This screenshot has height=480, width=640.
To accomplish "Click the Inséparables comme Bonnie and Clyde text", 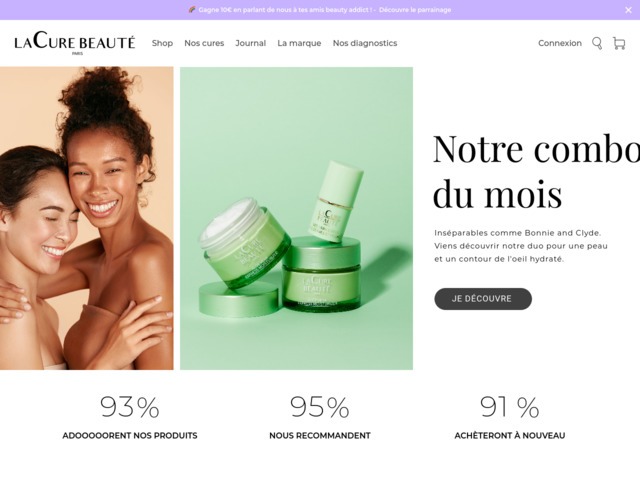I will [518, 233].
